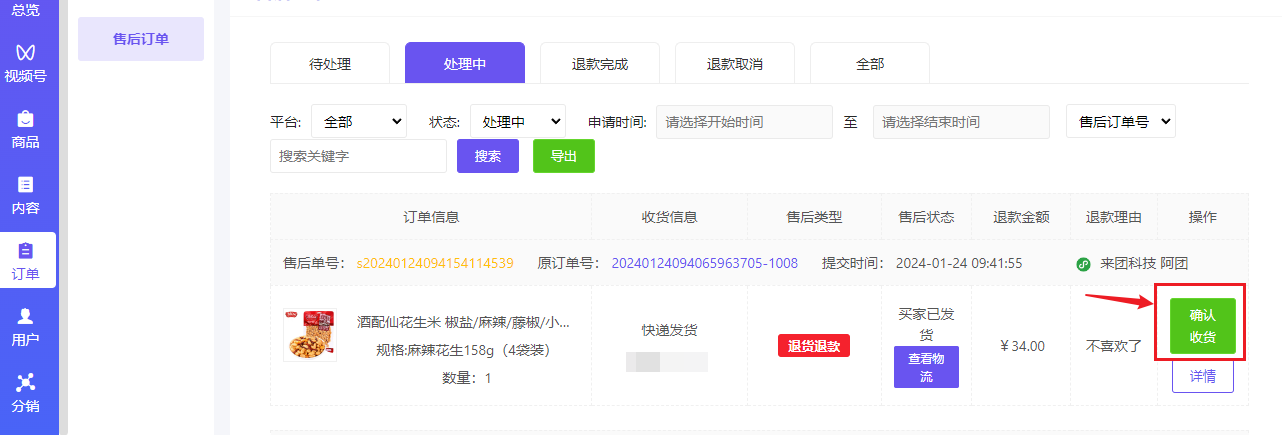Switch to the 退款完成 tab
Viewport: 1282px width, 435px height.
[x=600, y=63]
